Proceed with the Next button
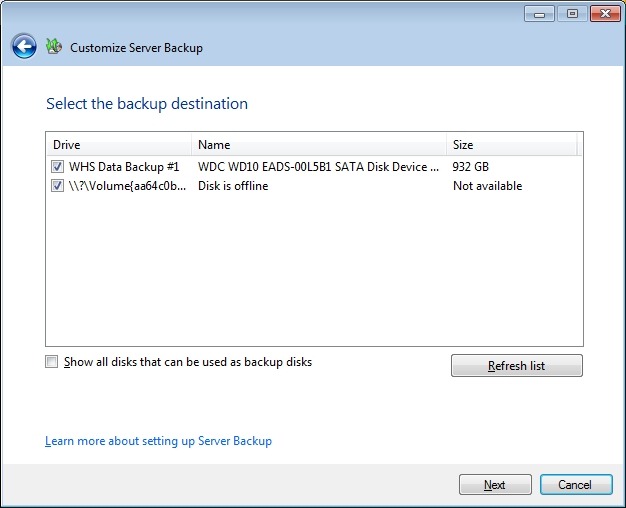626x508 pixels. (x=495, y=485)
